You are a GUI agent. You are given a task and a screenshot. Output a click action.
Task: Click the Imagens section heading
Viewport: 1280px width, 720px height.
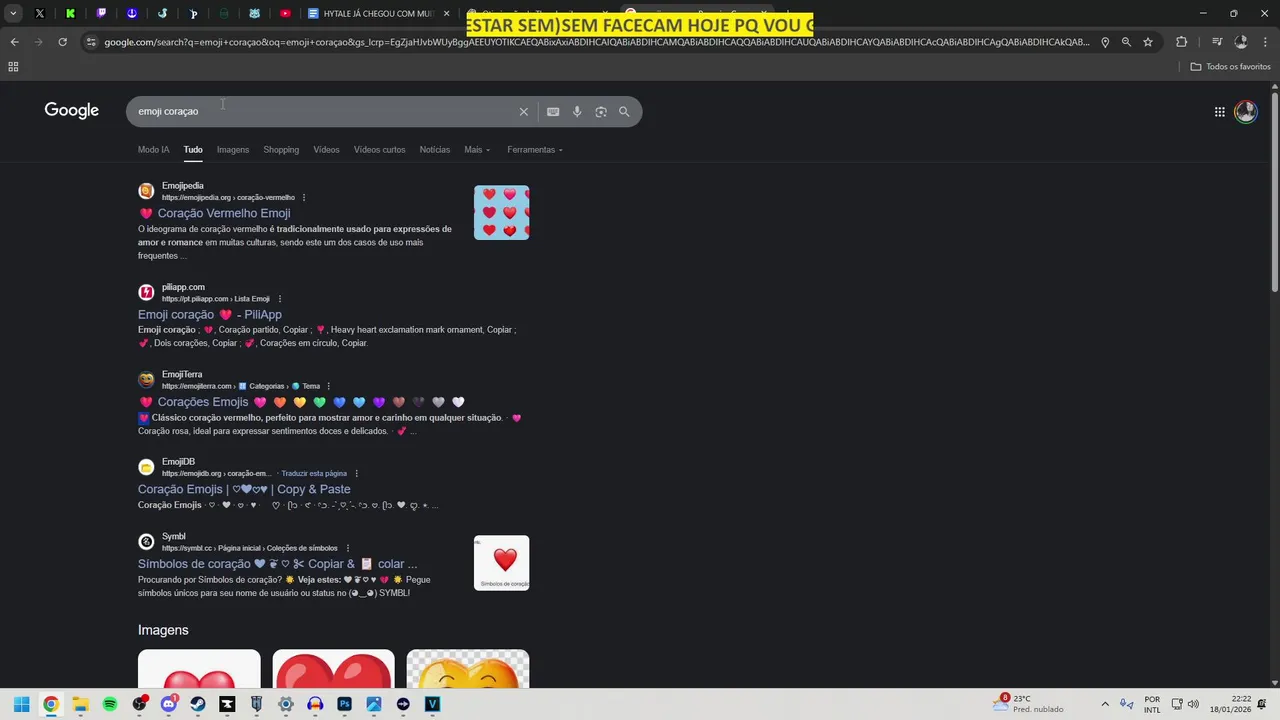coord(163,630)
